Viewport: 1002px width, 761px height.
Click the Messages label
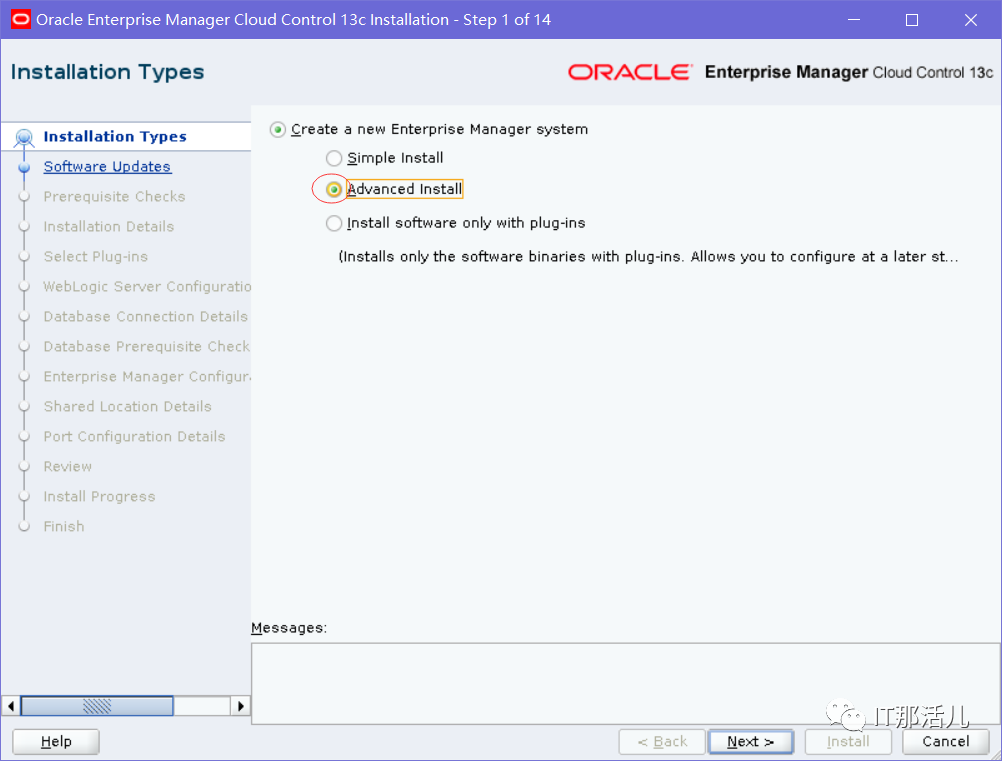(289, 628)
